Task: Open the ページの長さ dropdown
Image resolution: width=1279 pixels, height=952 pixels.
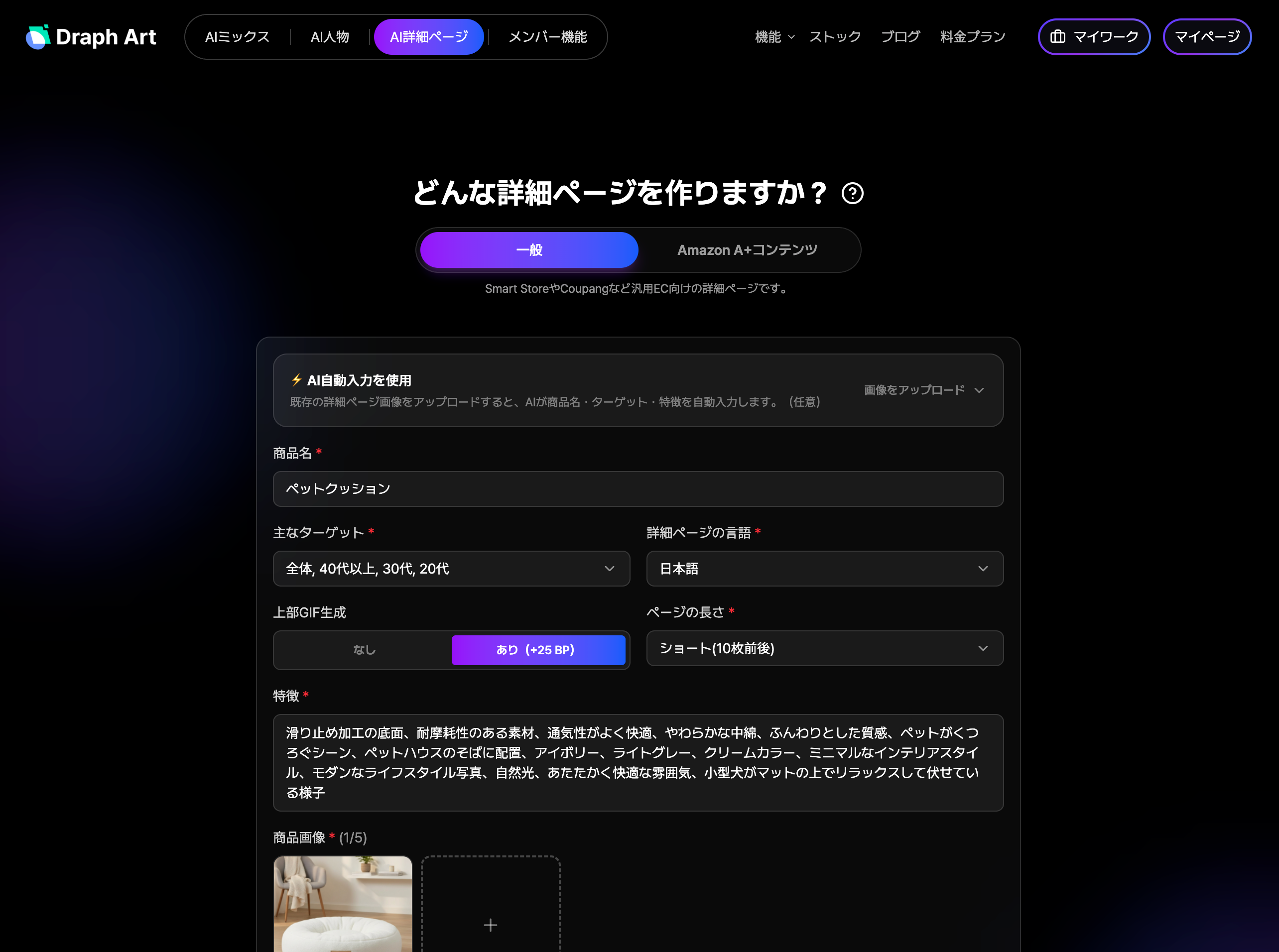Action: pos(825,648)
